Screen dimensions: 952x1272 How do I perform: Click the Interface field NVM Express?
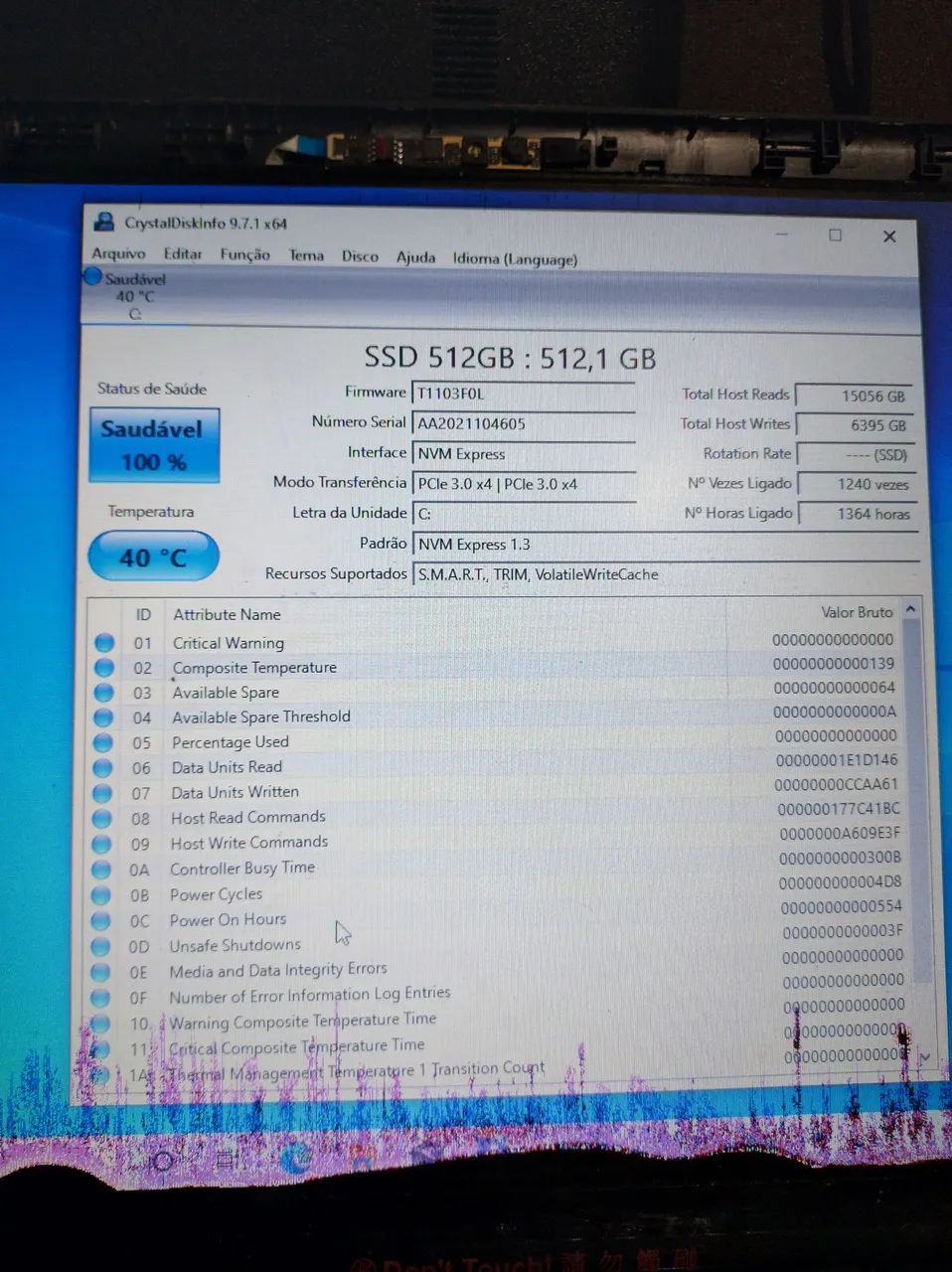tap(524, 454)
